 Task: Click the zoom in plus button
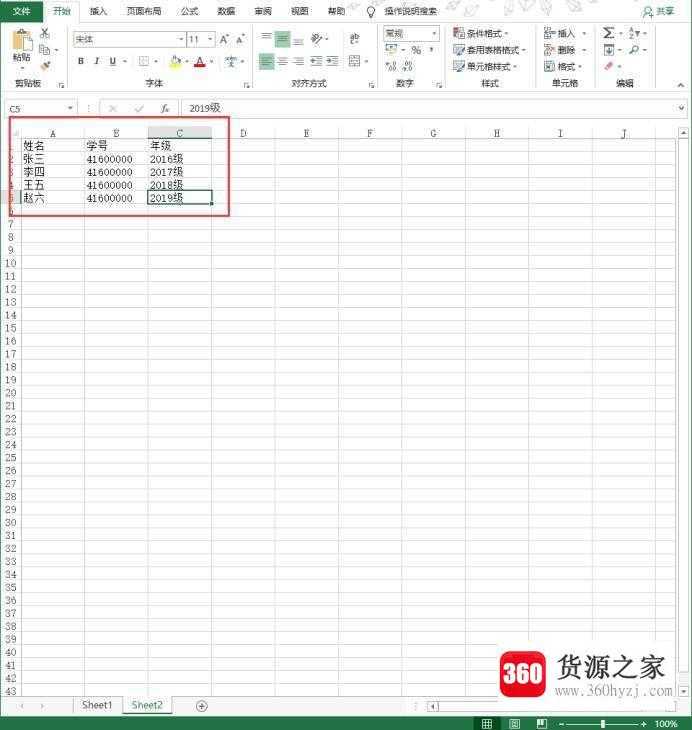(x=644, y=723)
